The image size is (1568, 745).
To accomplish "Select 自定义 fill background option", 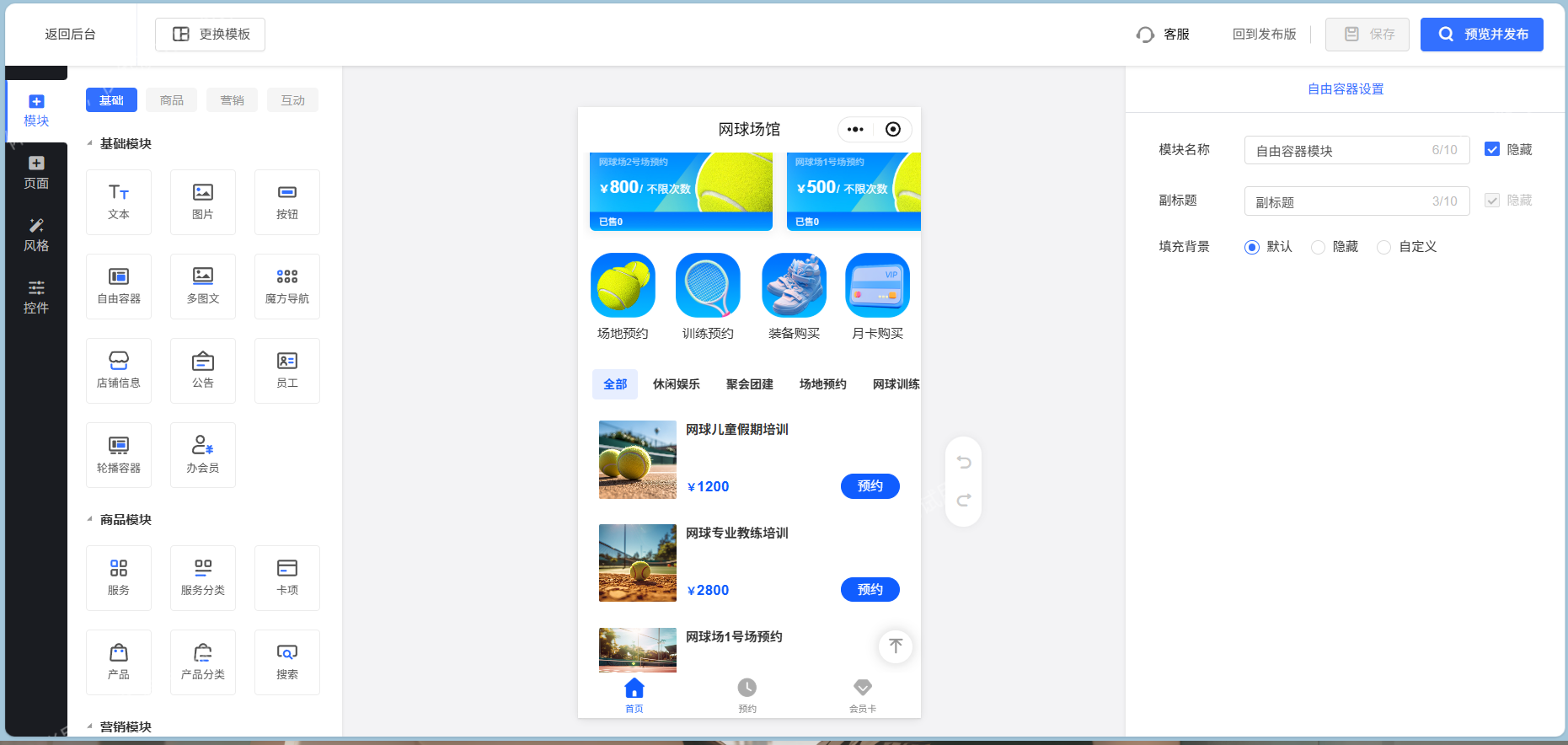I will click(1383, 247).
